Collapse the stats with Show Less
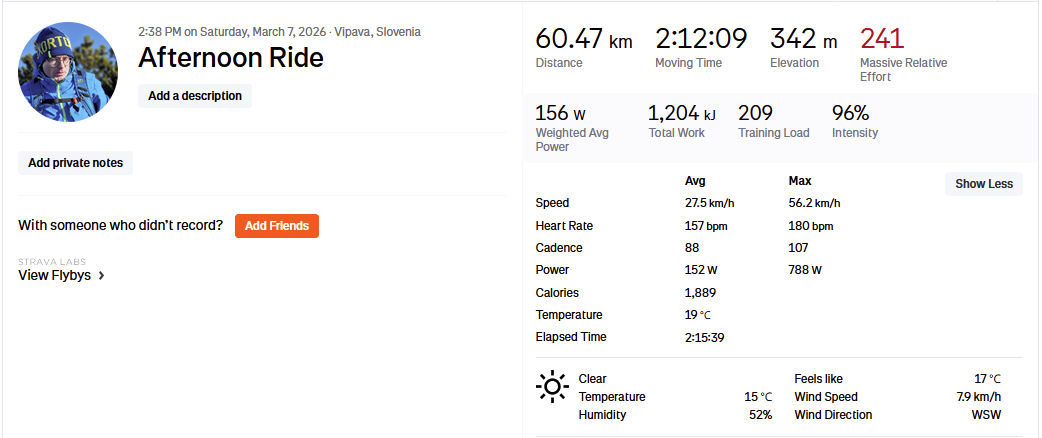The width and height of the screenshot is (1042, 438). [x=983, y=184]
